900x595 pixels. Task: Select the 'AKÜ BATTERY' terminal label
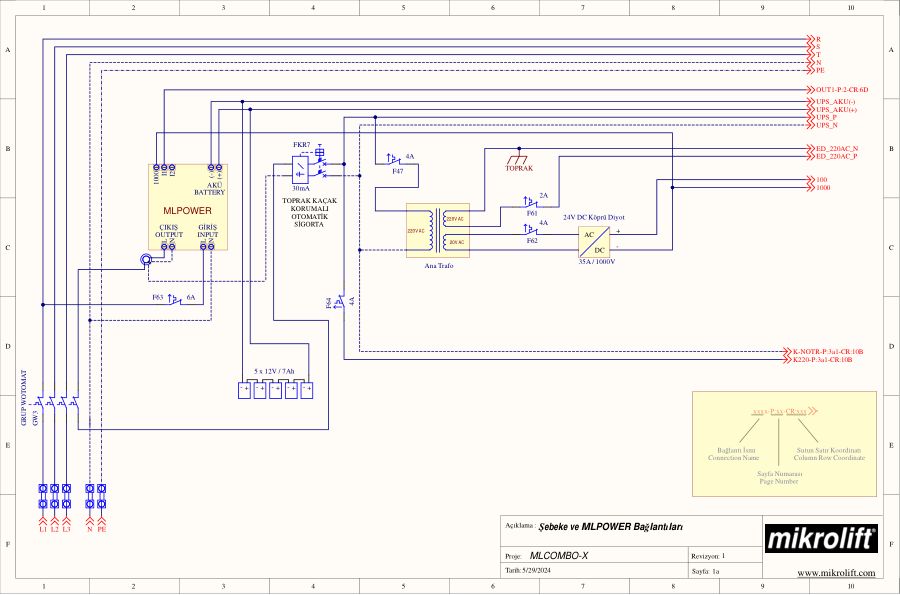tap(210, 189)
